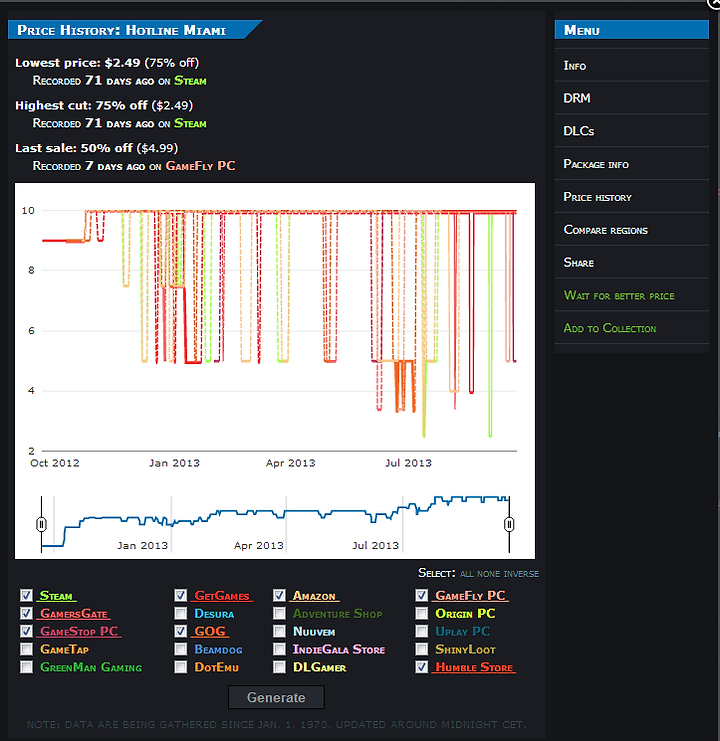Uncheck the GetGames checkbox

[x=180, y=595]
